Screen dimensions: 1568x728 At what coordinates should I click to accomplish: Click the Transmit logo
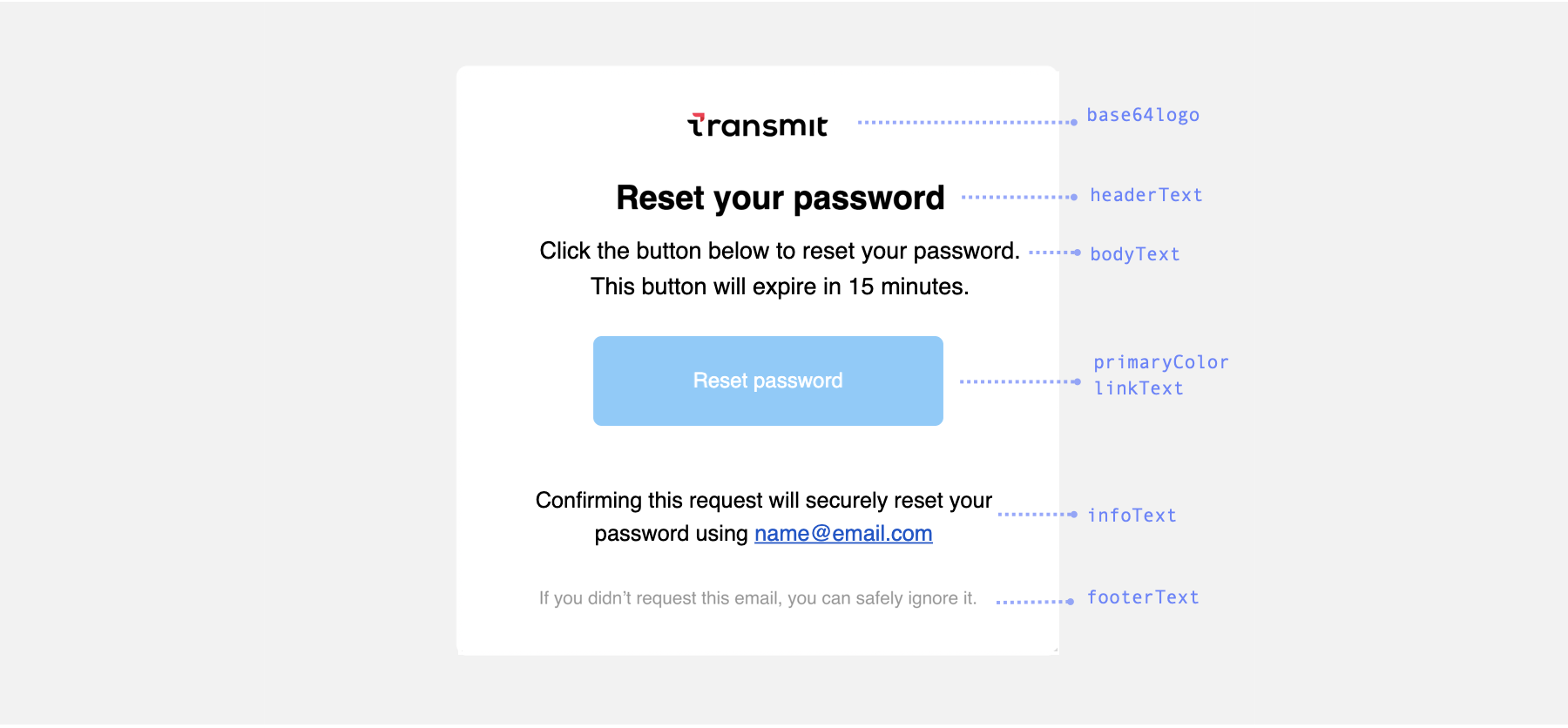757,125
